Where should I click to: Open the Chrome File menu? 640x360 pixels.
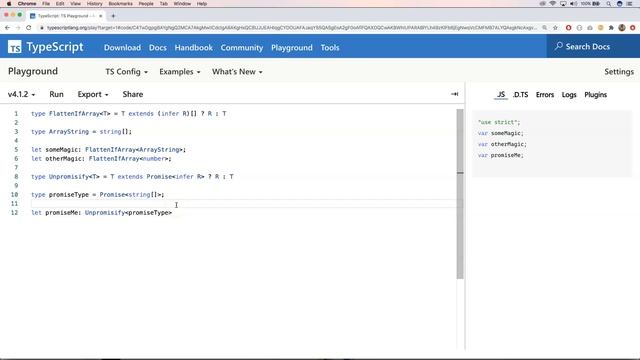[46, 4]
